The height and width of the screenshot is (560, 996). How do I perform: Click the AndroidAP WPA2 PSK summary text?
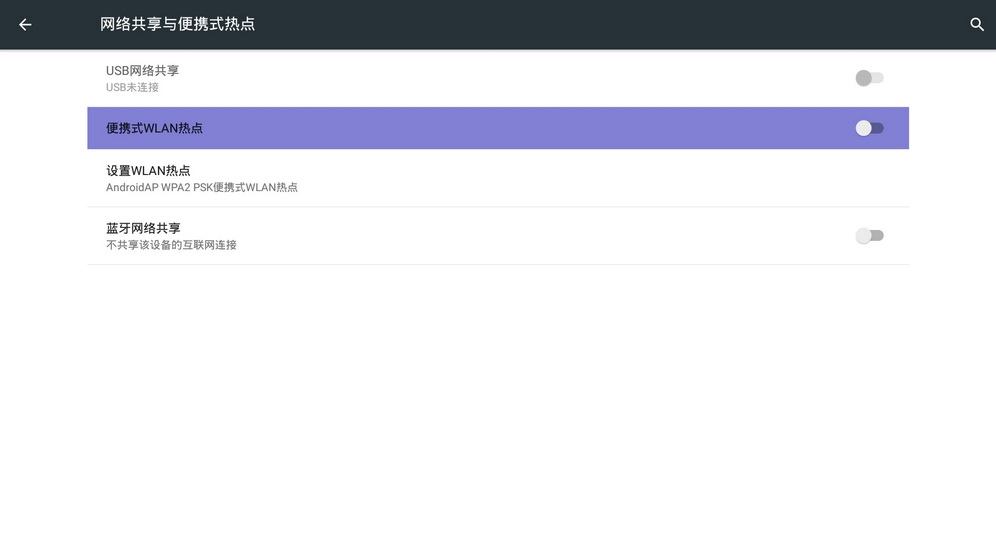click(201, 187)
